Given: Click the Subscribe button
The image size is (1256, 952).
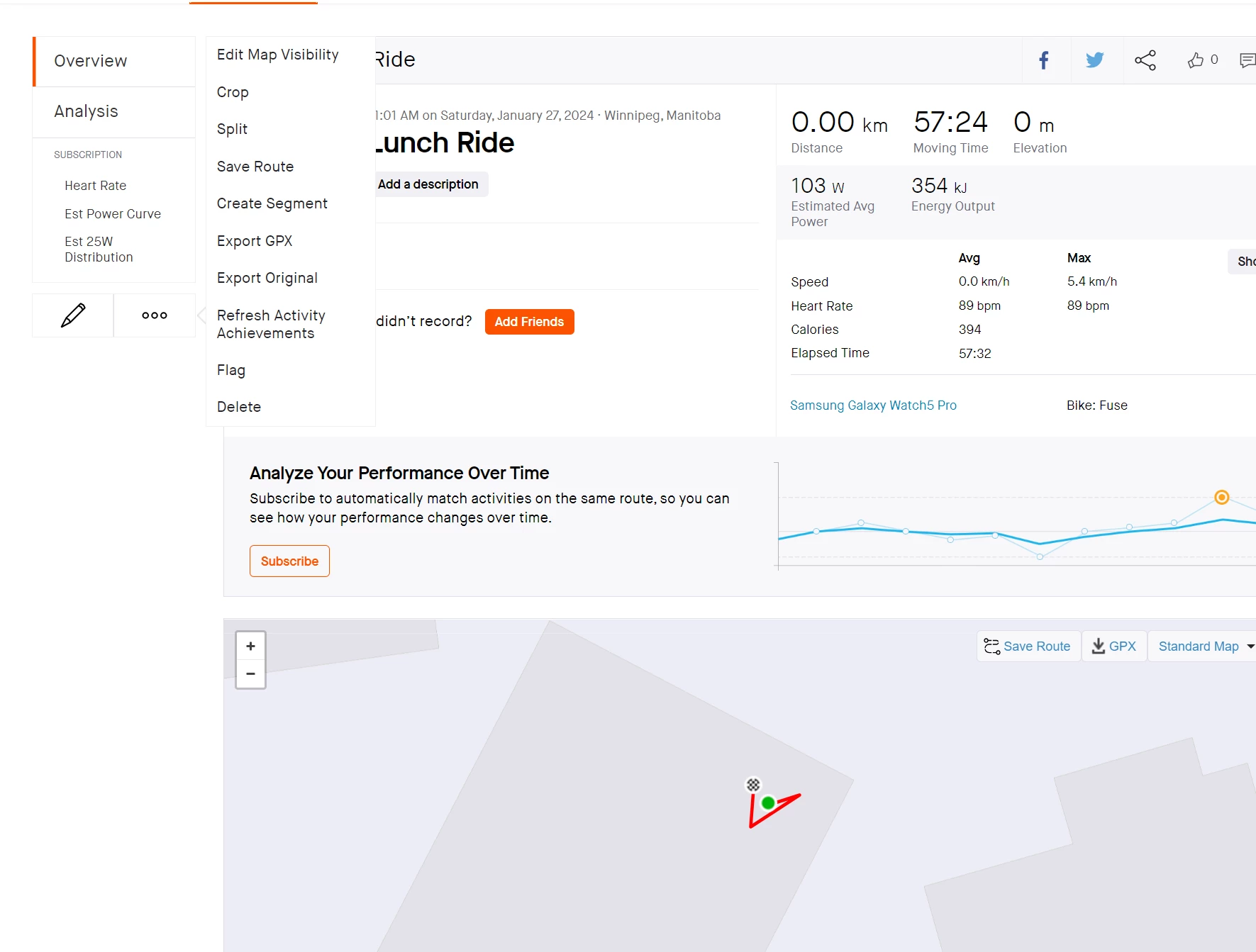Looking at the screenshot, I should click(x=289, y=561).
